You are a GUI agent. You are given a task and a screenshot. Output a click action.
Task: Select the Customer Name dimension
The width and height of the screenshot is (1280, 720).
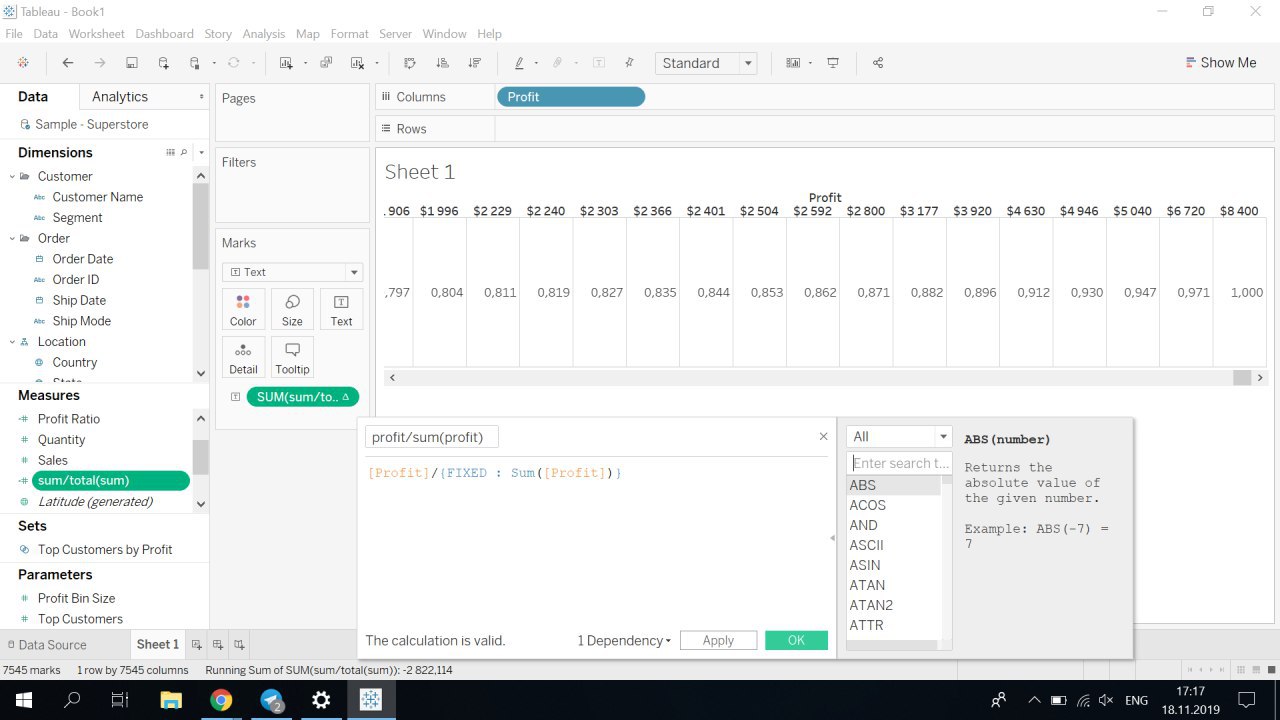97,197
